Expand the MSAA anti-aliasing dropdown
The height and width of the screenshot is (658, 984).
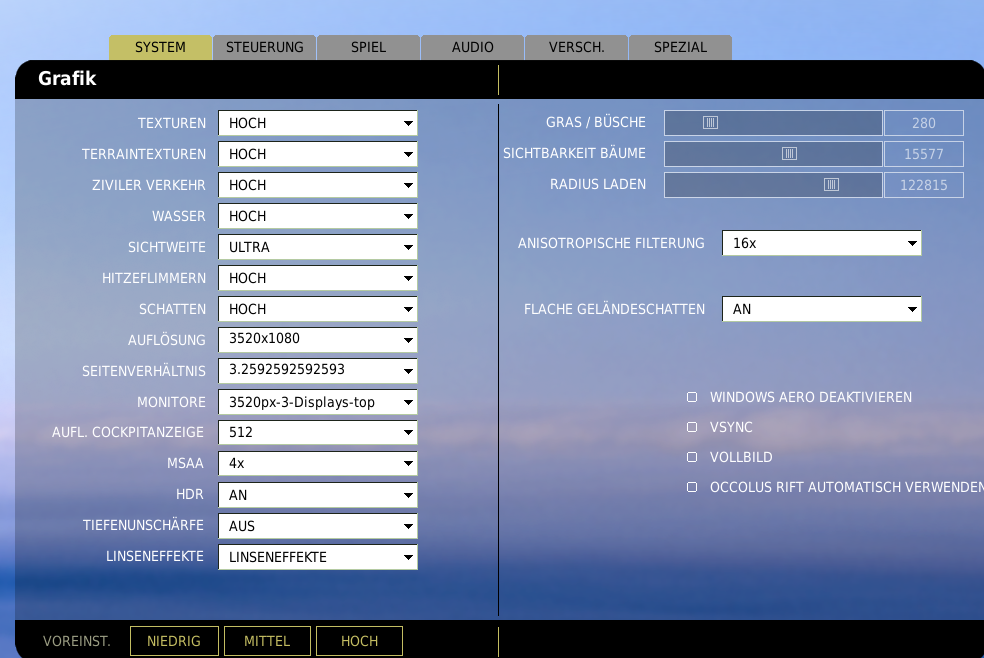(317, 464)
